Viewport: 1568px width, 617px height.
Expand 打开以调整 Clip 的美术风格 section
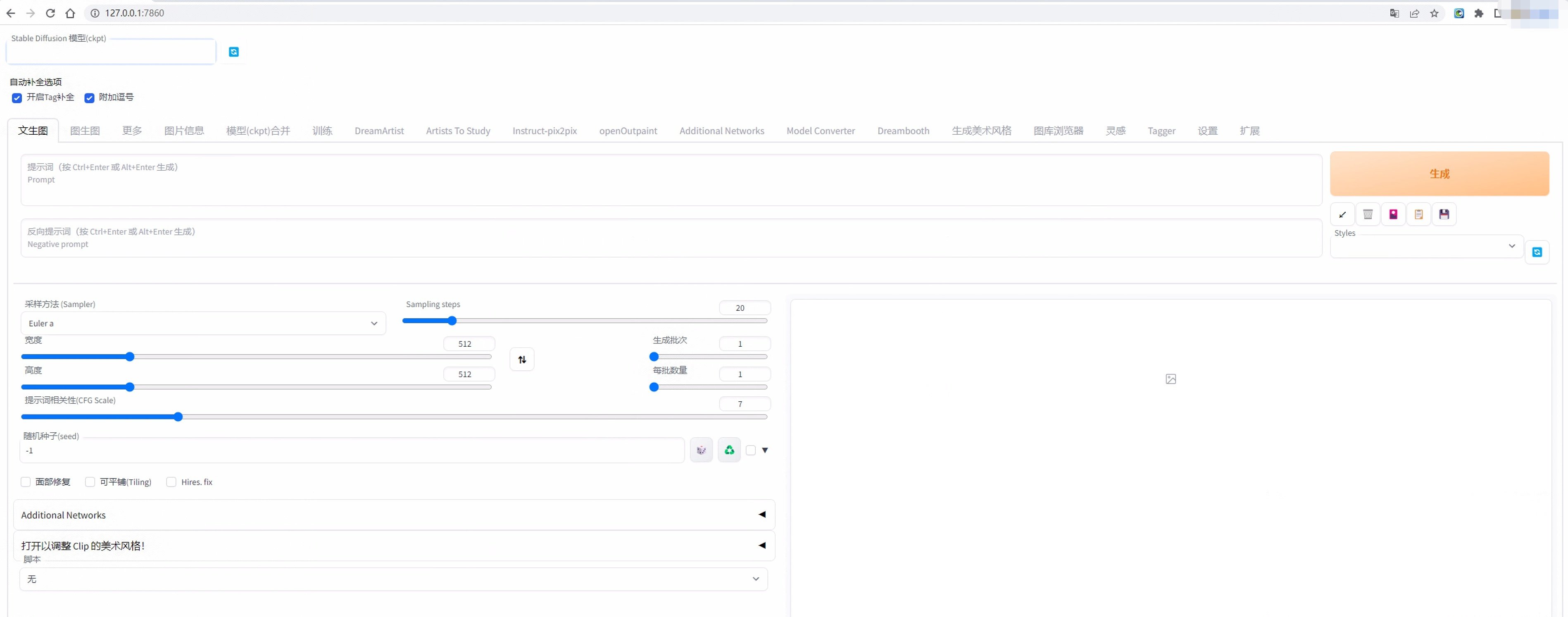tap(394, 546)
